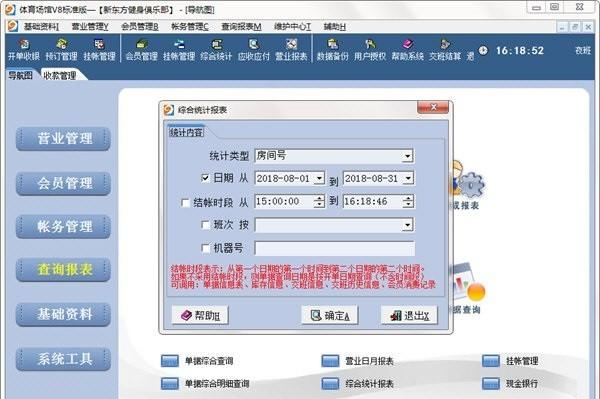Increase the 16:18:46 time with the up arrow
This screenshot has height=399, width=600.
[x=408, y=198]
